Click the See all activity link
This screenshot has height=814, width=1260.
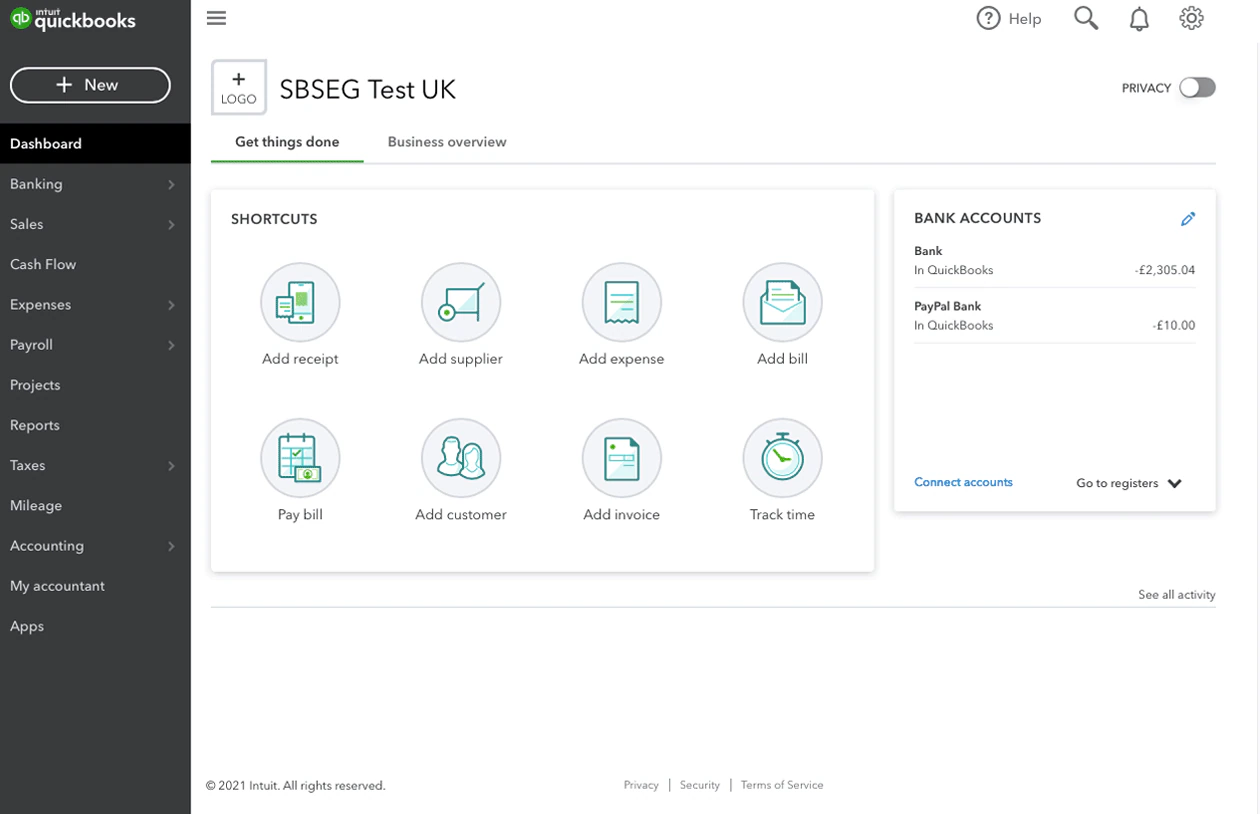click(1177, 594)
